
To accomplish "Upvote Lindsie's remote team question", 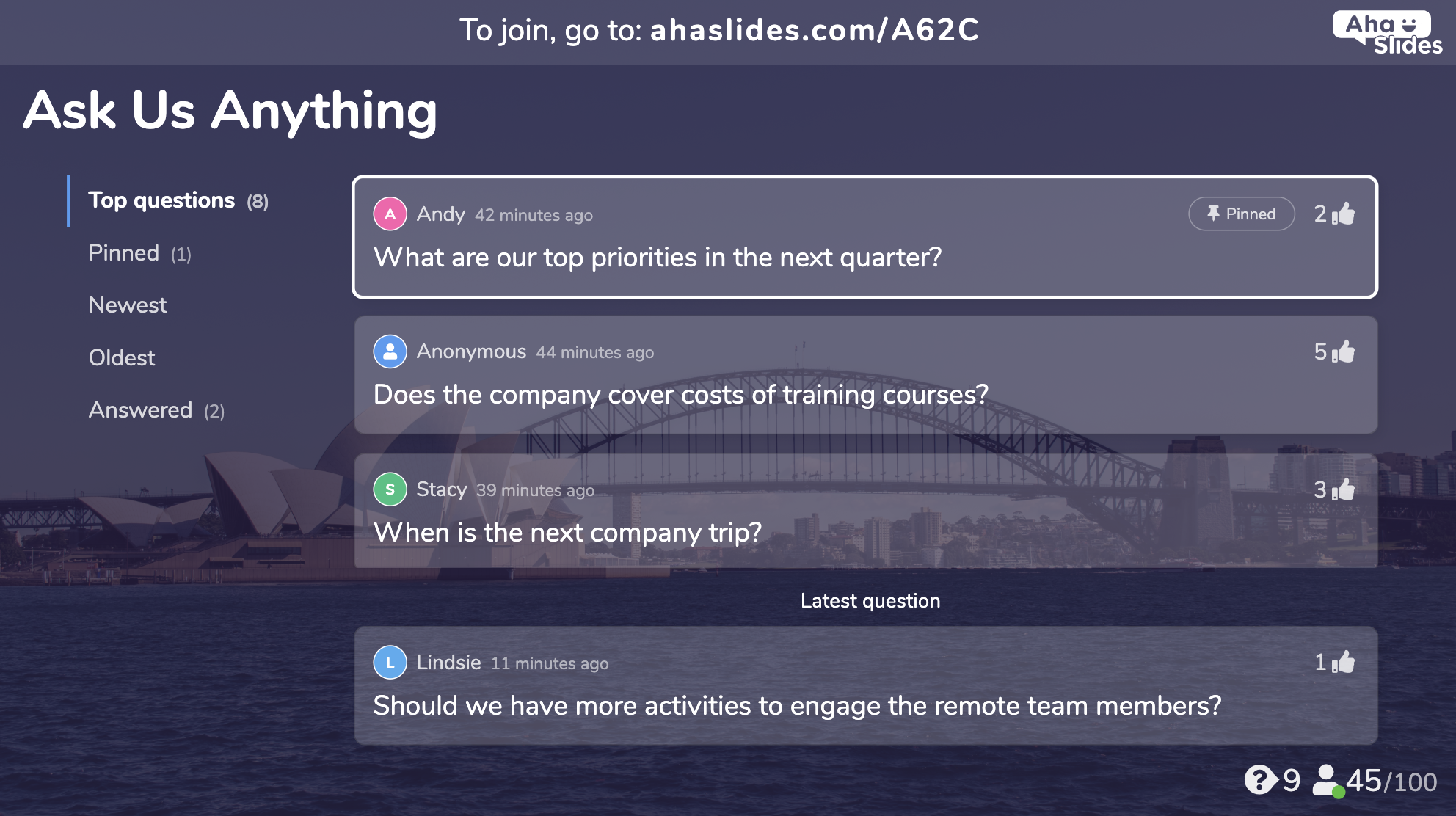I will 1344,663.
